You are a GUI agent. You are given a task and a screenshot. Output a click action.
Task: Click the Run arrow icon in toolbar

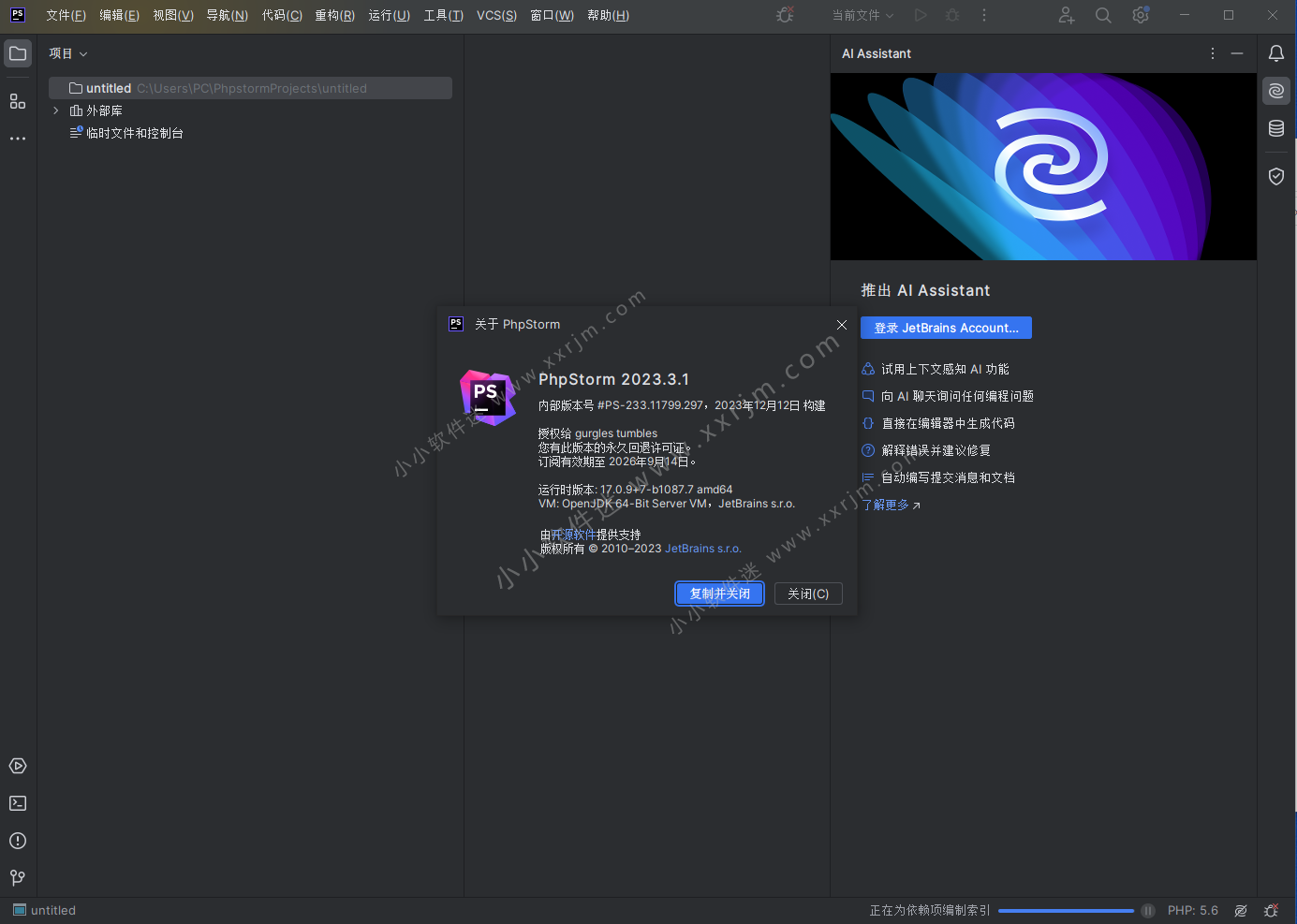point(921,15)
